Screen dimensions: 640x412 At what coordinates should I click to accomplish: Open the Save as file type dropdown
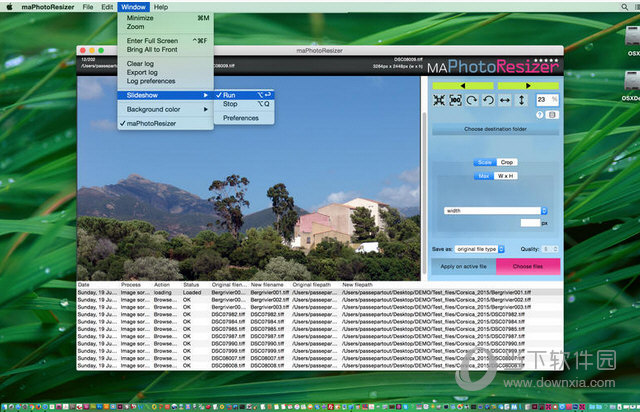(480, 249)
